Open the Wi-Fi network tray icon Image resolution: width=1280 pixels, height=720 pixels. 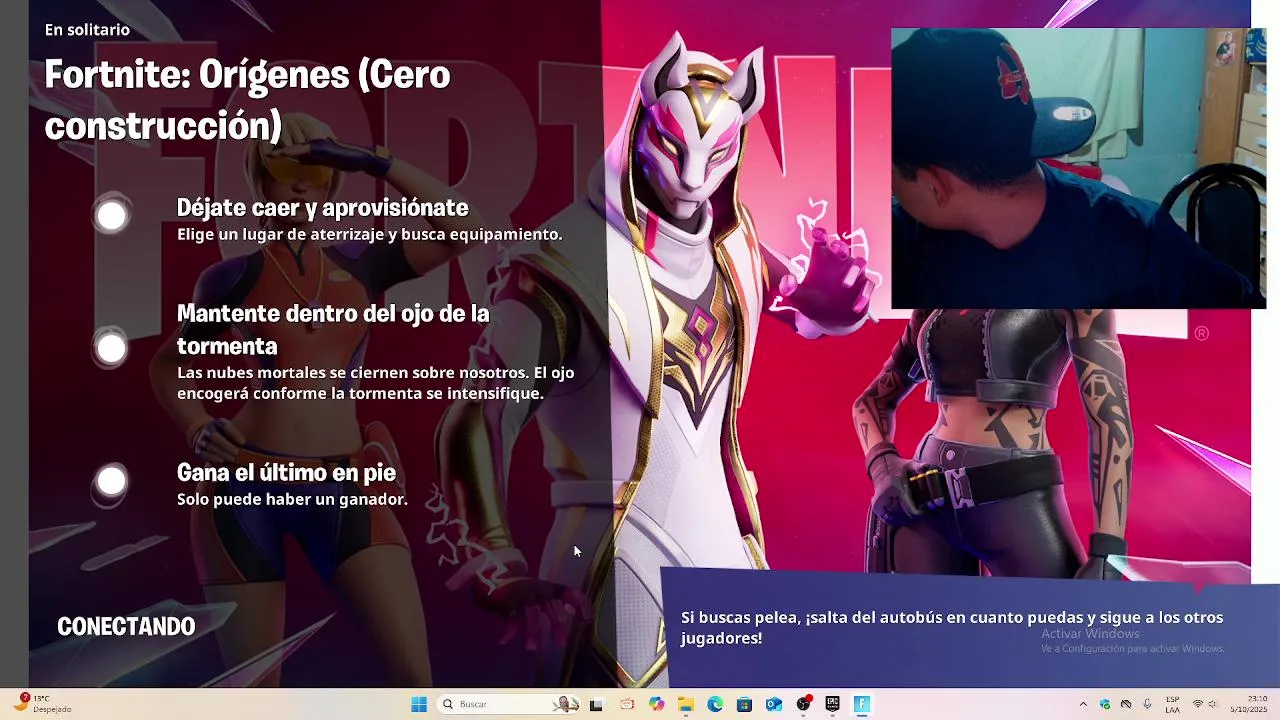1198,704
